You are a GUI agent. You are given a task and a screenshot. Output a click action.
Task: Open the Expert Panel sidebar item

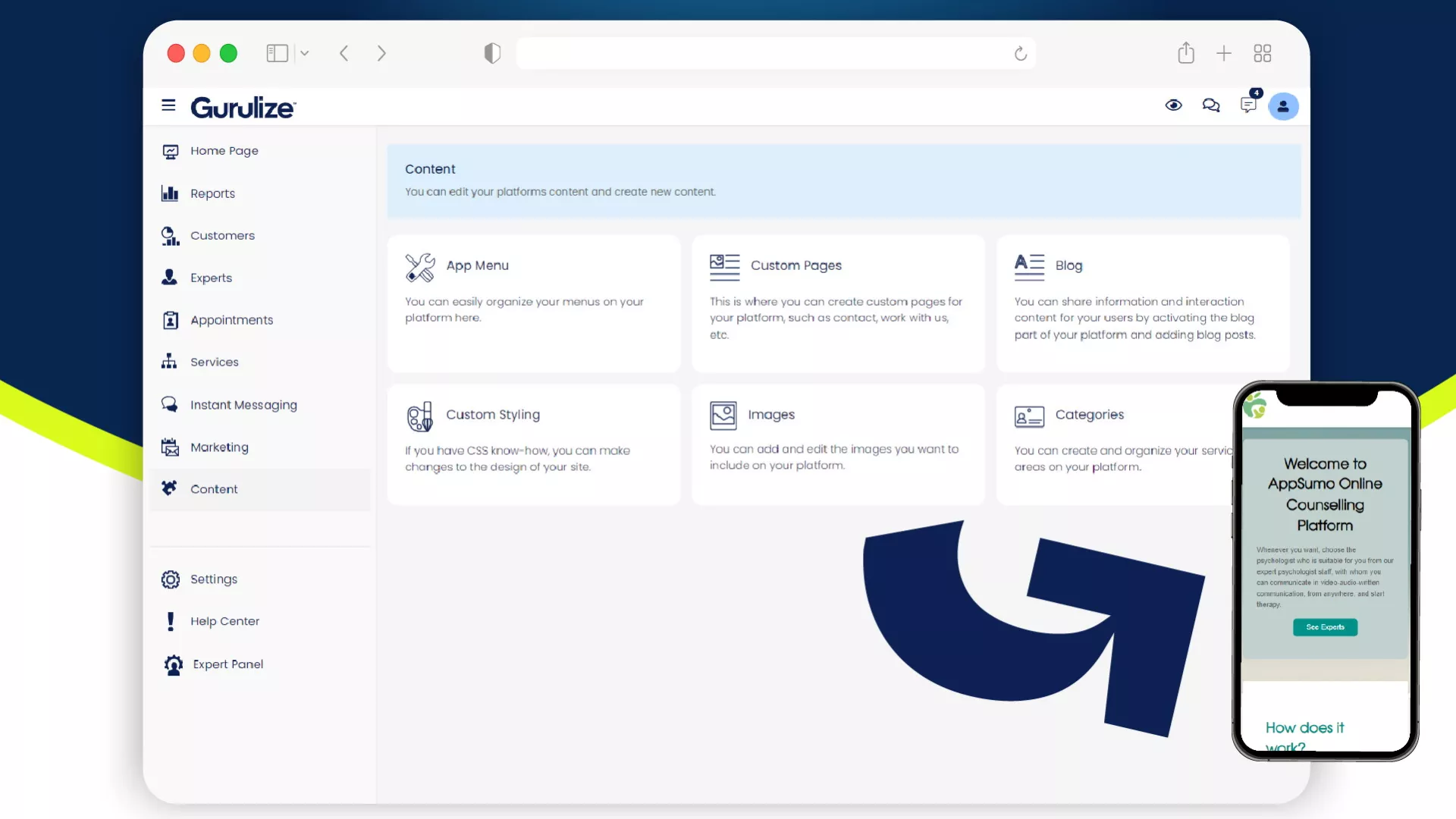pyautogui.click(x=227, y=664)
